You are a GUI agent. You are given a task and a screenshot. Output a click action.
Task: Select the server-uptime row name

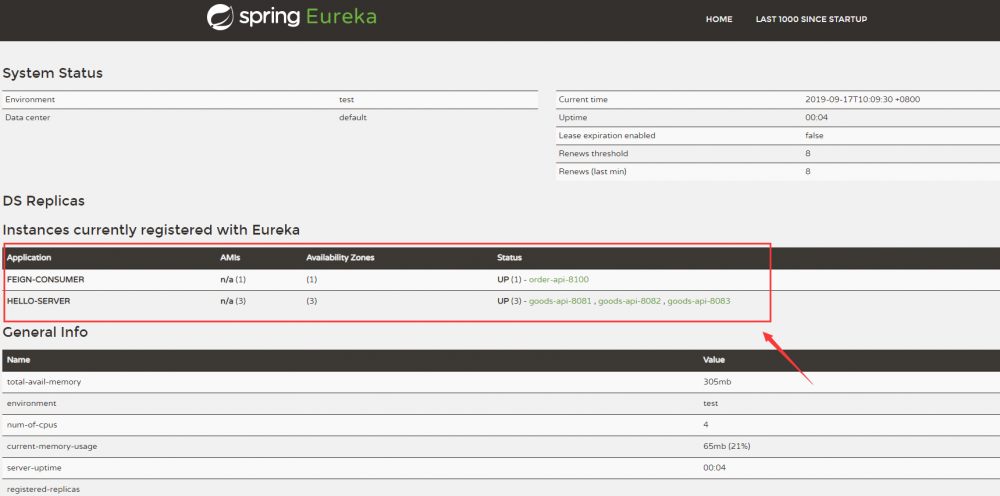coord(32,468)
